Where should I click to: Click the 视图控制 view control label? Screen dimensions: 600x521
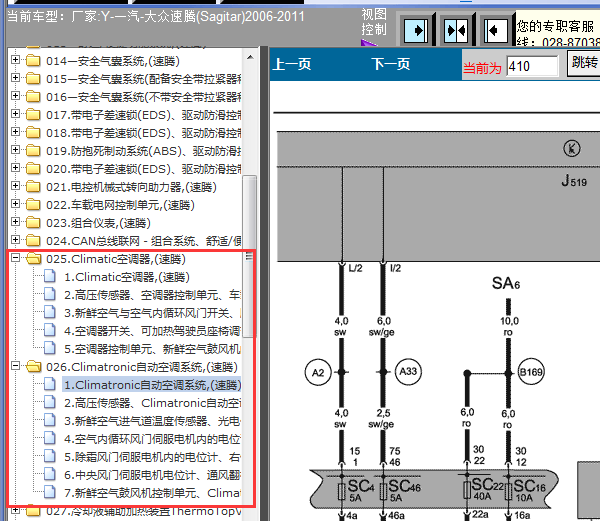pos(374,22)
